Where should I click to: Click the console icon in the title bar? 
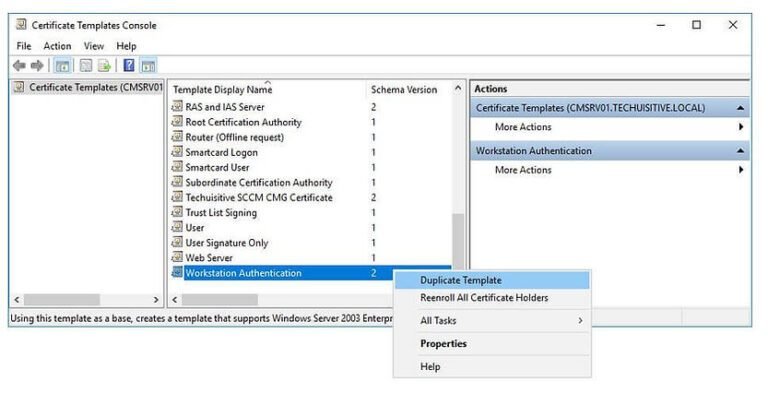22,25
